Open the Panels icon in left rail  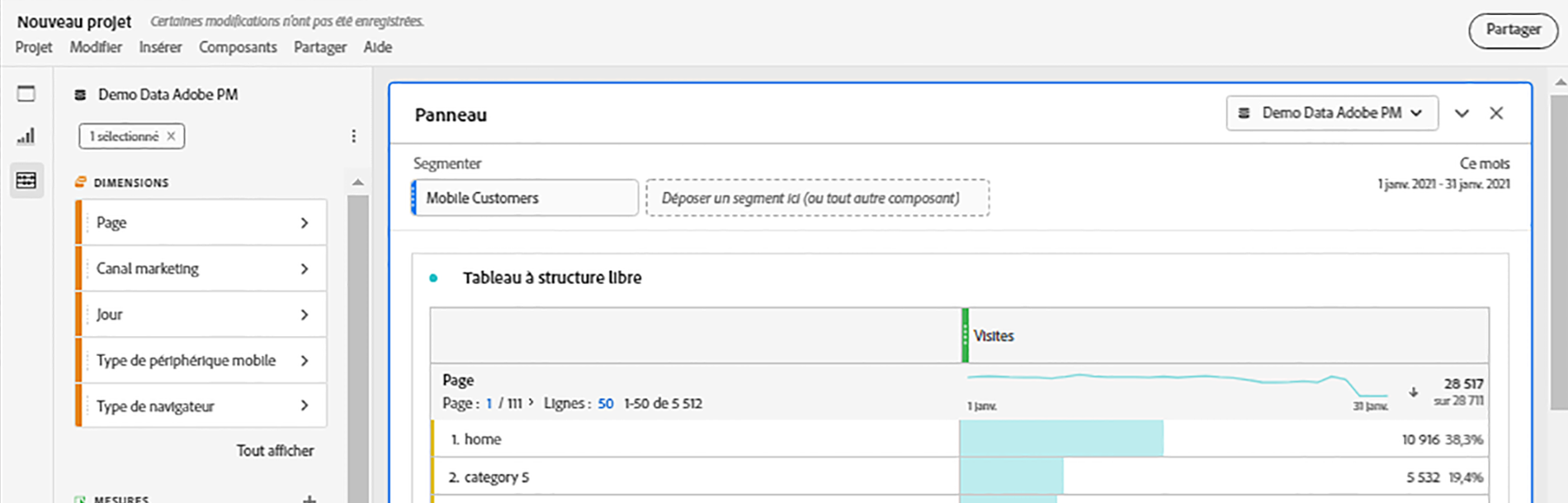pos(26,93)
